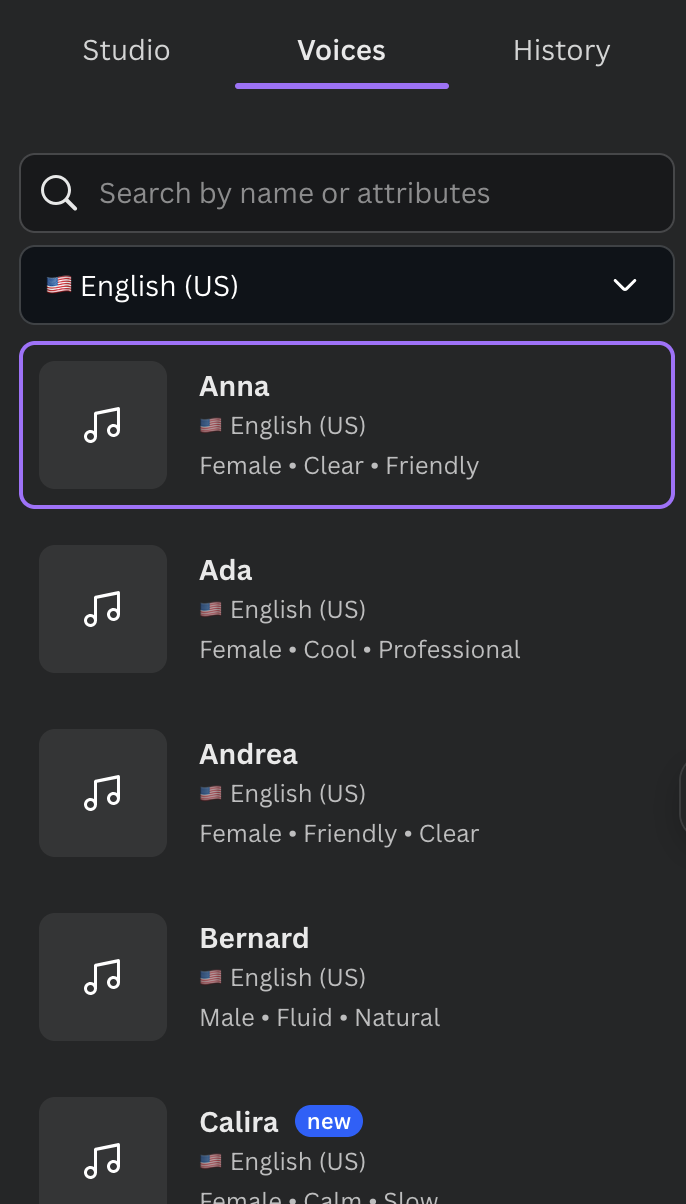Select Bernard voice name
The height and width of the screenshot is (1204, 686).
tap(254, 938)
